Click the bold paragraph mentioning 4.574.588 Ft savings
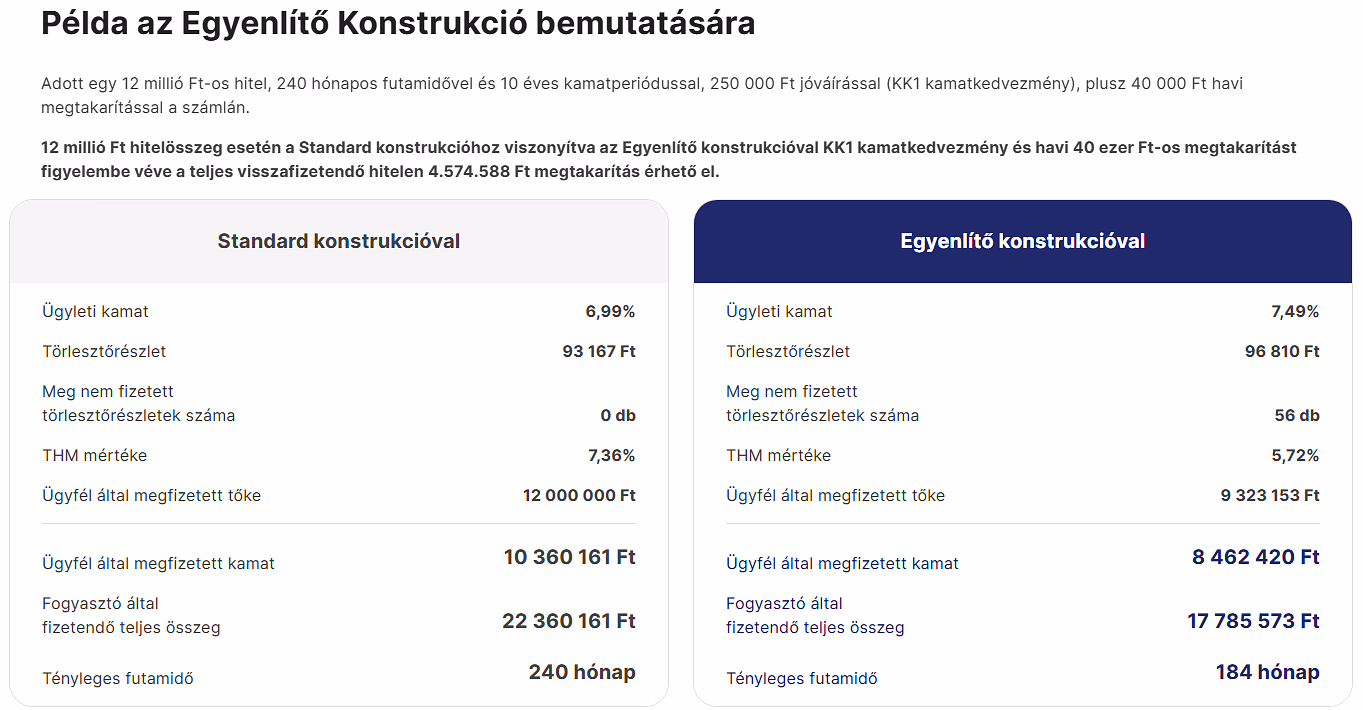Viewport: 1363px width, 710px height. [x=668, y=159]
